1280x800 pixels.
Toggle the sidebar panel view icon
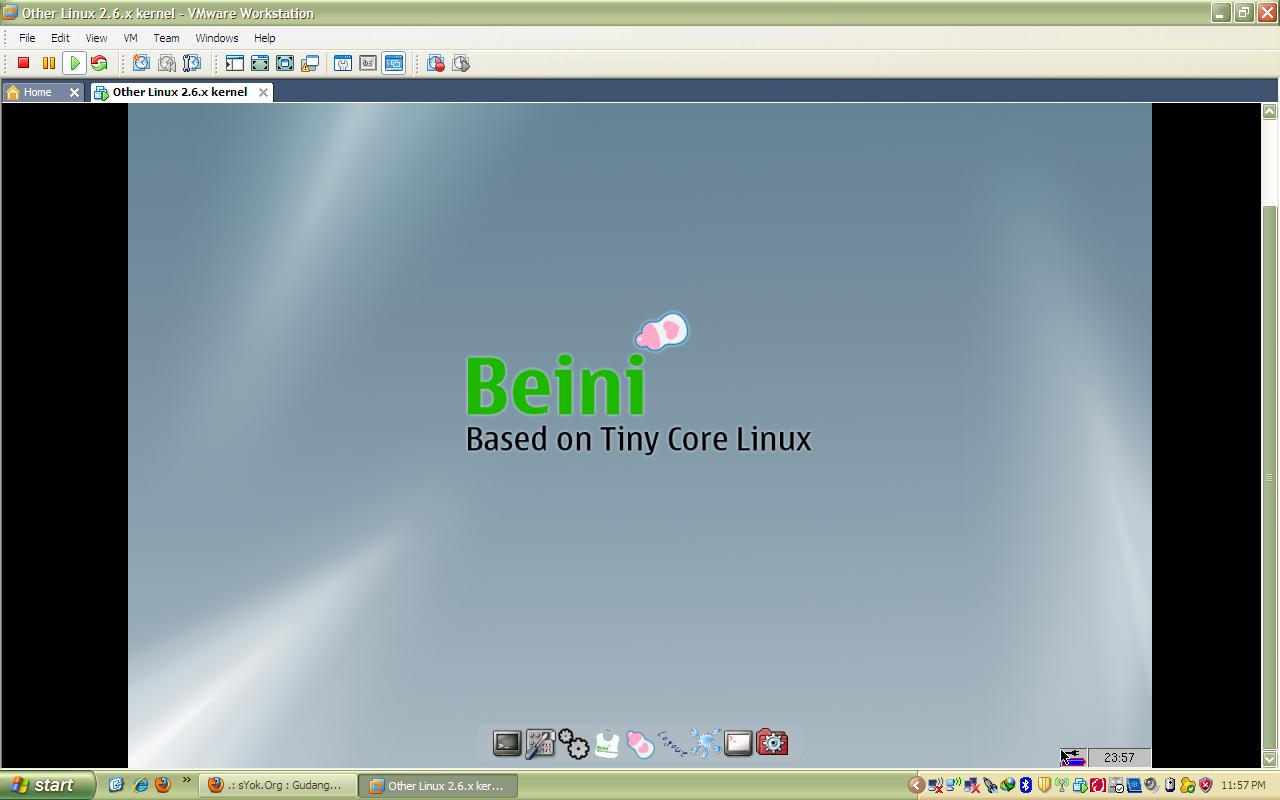pos(234,63)
